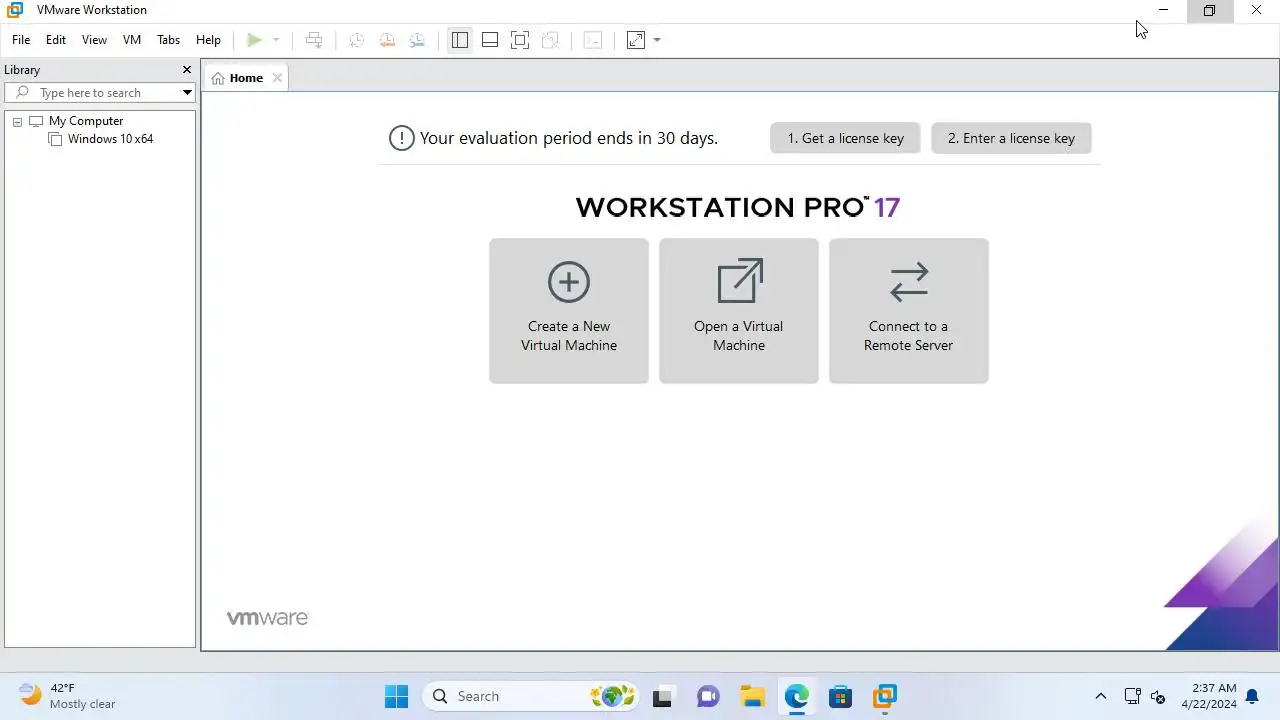The image size is (1280, 720).
Task: Select My Computer in the library
Action: tap(86, 121)
